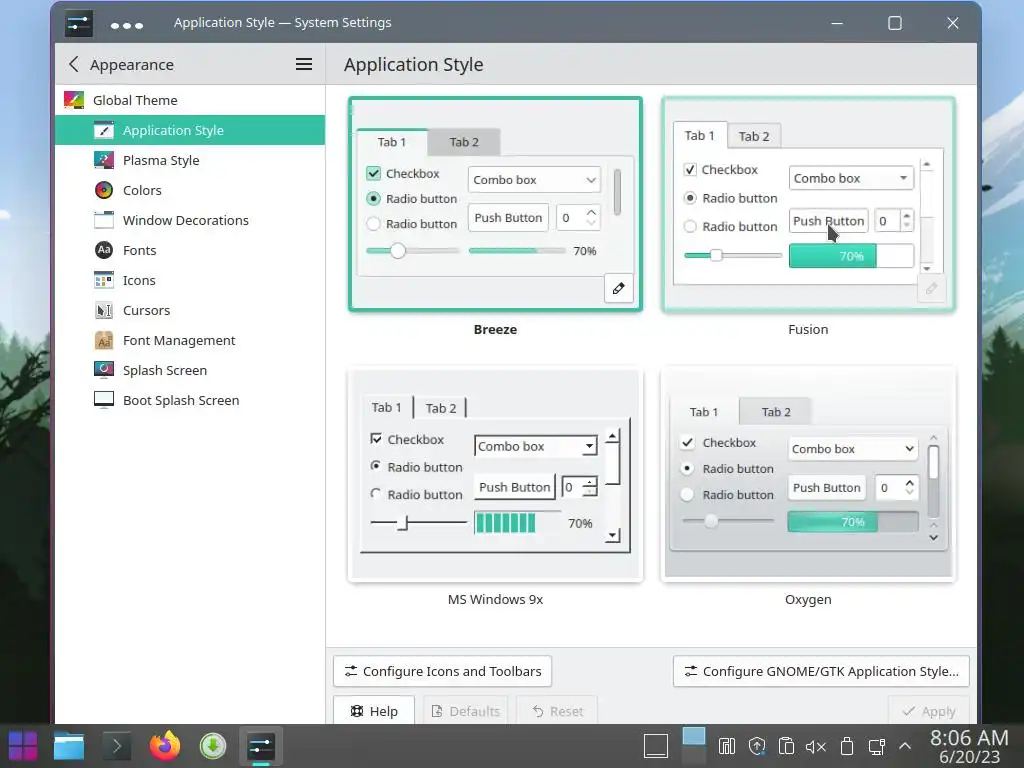Click Configure Icons and Toolbars button
The height and width of the screenshot is (768, 1024).
coord(442,671)
